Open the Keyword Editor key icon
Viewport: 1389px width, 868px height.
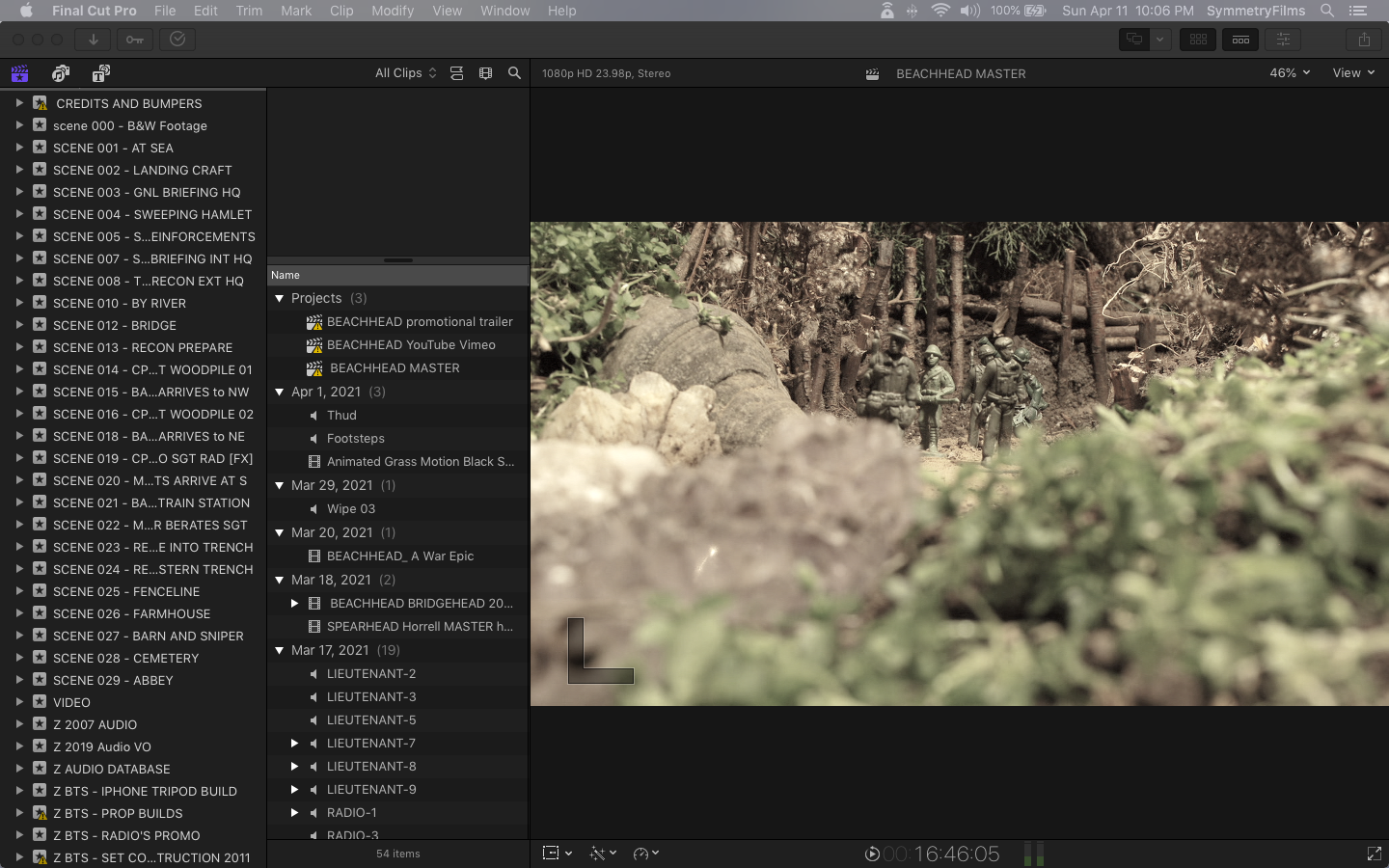point(135,40)
